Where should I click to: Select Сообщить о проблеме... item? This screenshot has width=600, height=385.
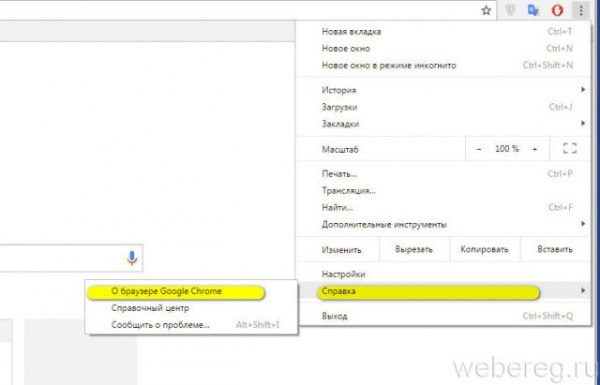[x=191, y=325]
